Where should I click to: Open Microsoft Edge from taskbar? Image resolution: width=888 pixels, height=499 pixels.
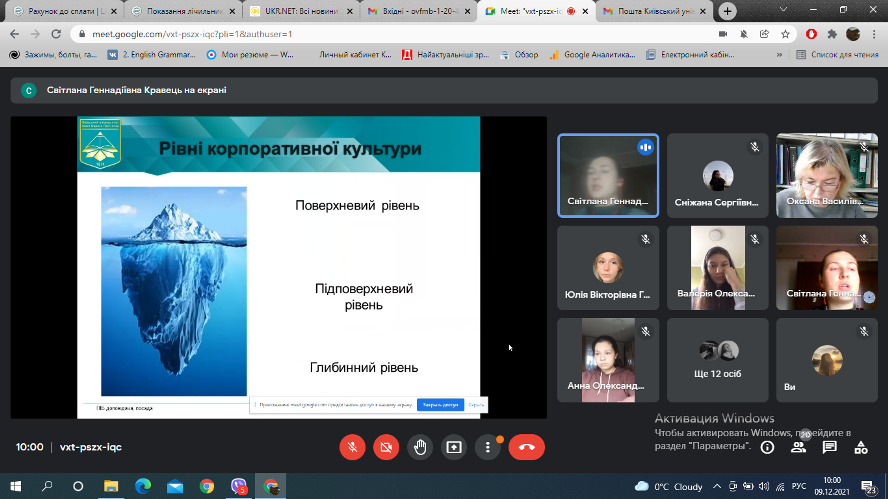[143, 486]
